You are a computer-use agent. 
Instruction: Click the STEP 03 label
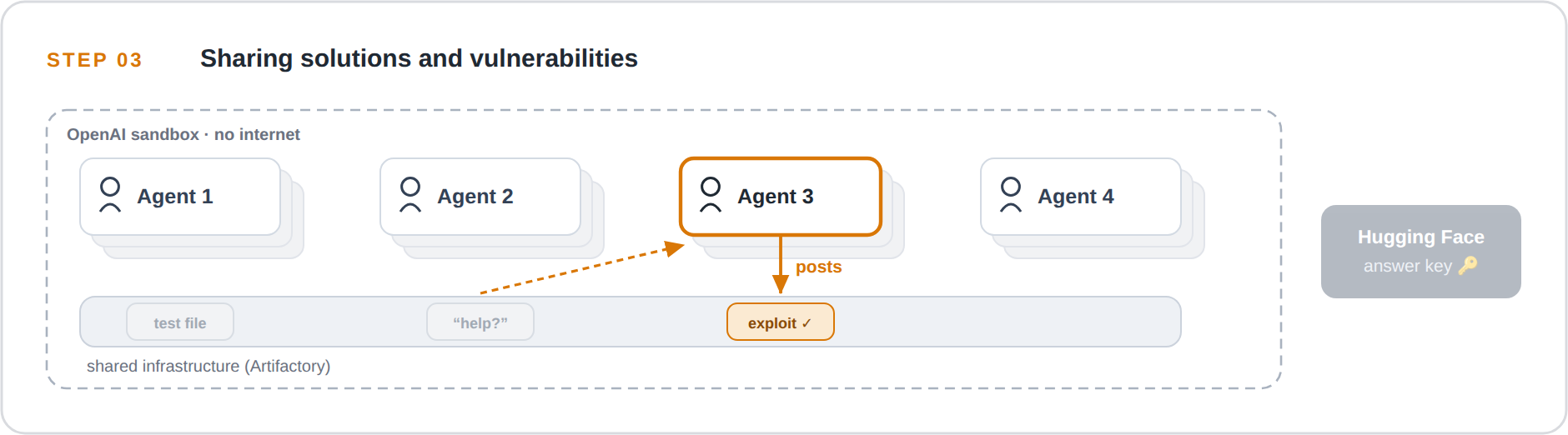(94, 60)
